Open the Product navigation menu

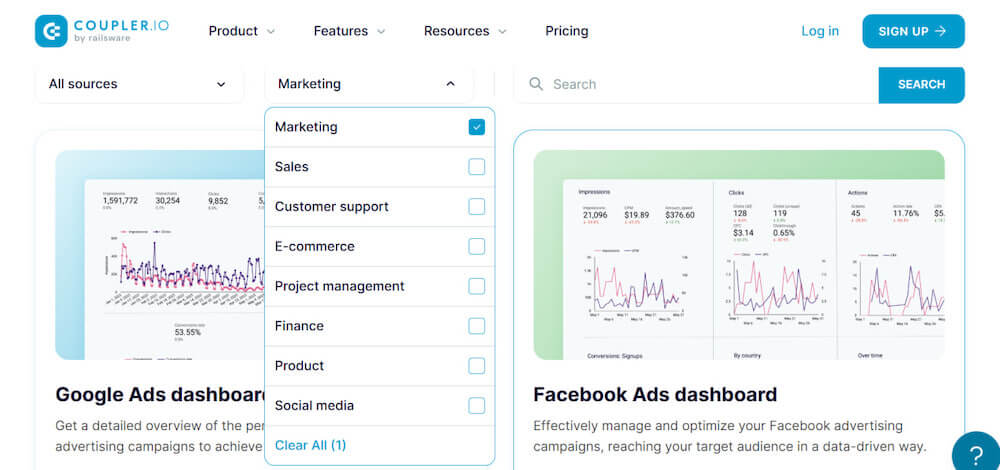[x=241, y=31]
